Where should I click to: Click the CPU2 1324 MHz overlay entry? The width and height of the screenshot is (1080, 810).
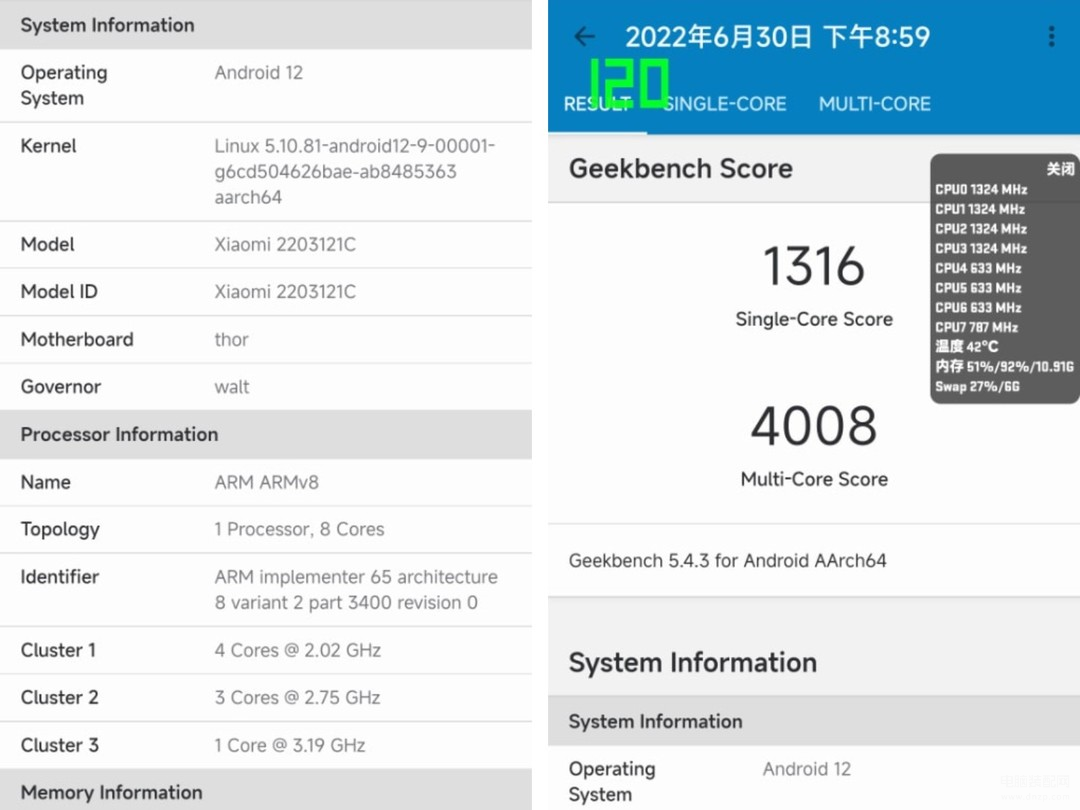click(x=981, y=229)
